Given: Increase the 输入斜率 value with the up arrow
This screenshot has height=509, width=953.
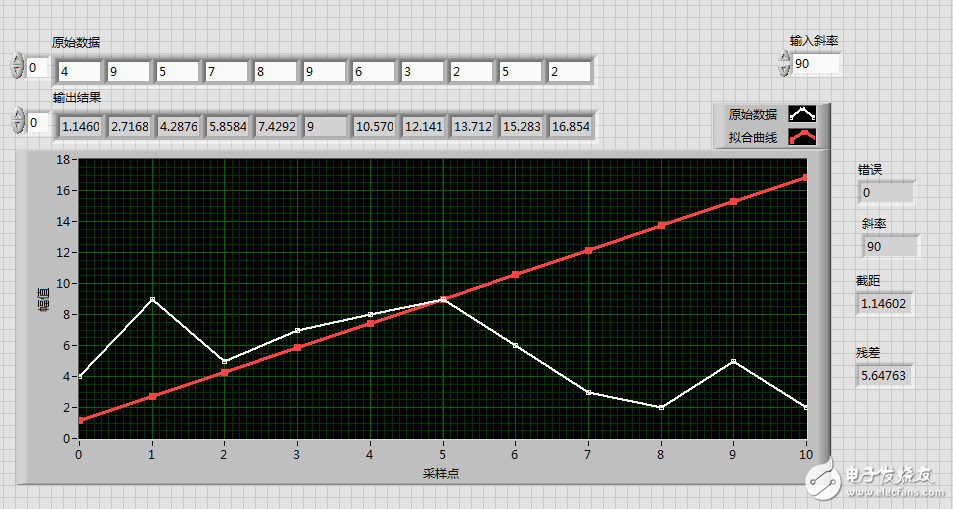Looking at the screenshot, I should coord(785,57).
